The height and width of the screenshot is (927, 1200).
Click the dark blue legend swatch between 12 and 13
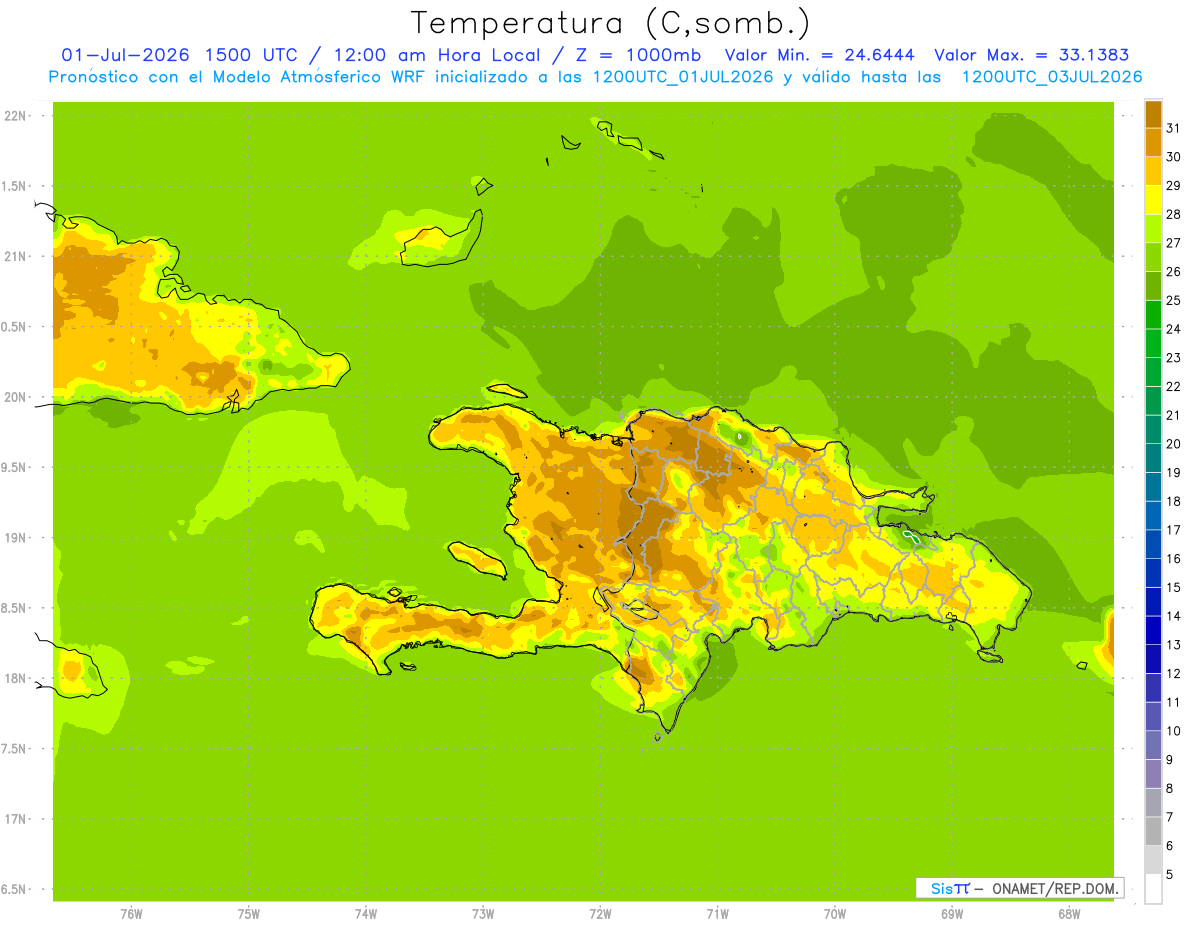tap(1153, 659)
